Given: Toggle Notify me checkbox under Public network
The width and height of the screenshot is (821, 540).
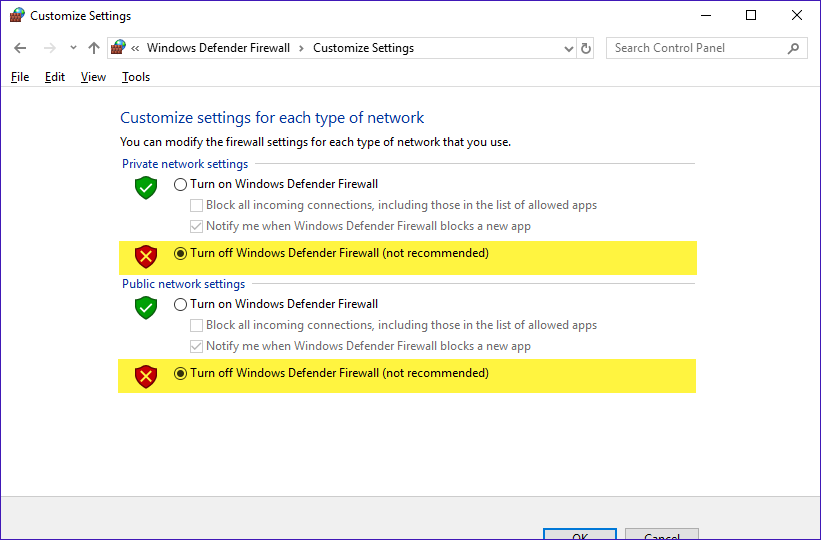Looking at the screenshot, I should click(x=196, y=346).
